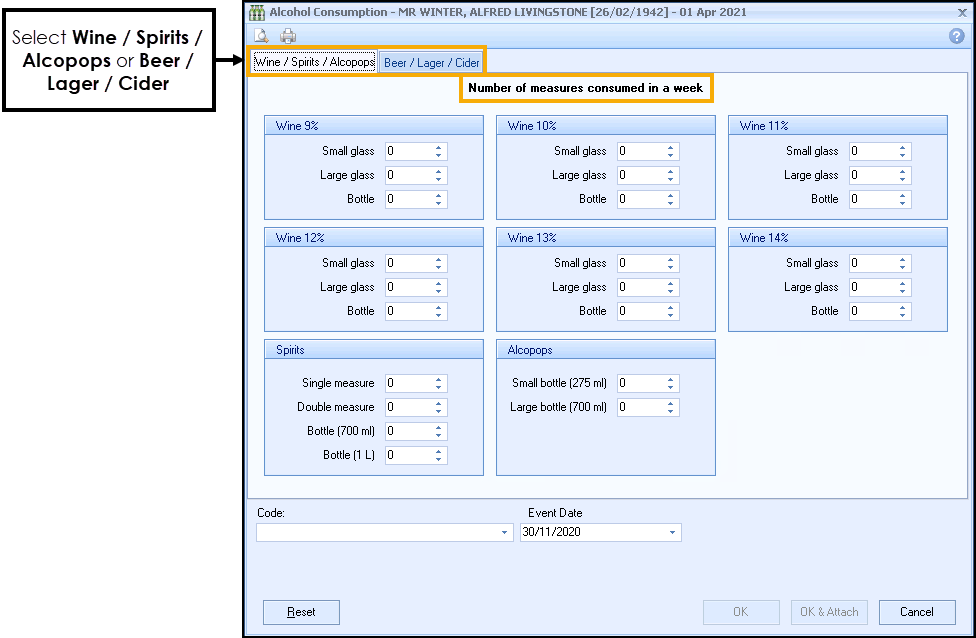
Task: Click the Alcohol Consumption title bar icon
Action: (x=257, y=12)
